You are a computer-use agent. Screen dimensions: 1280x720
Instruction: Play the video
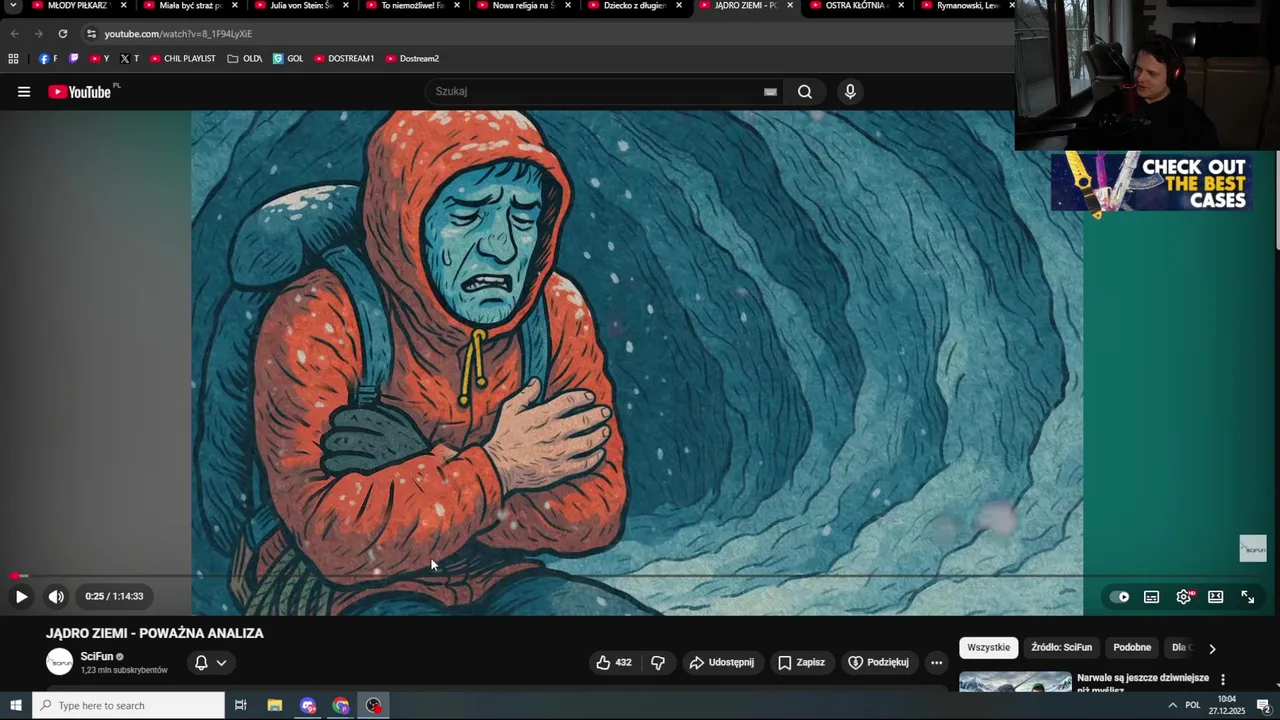[21, 597]
